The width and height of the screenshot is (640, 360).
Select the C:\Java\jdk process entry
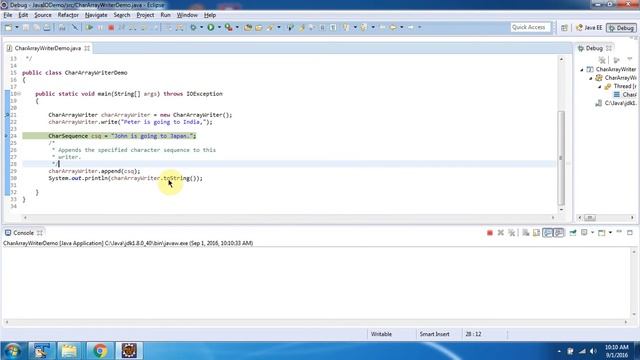(616, 103)
